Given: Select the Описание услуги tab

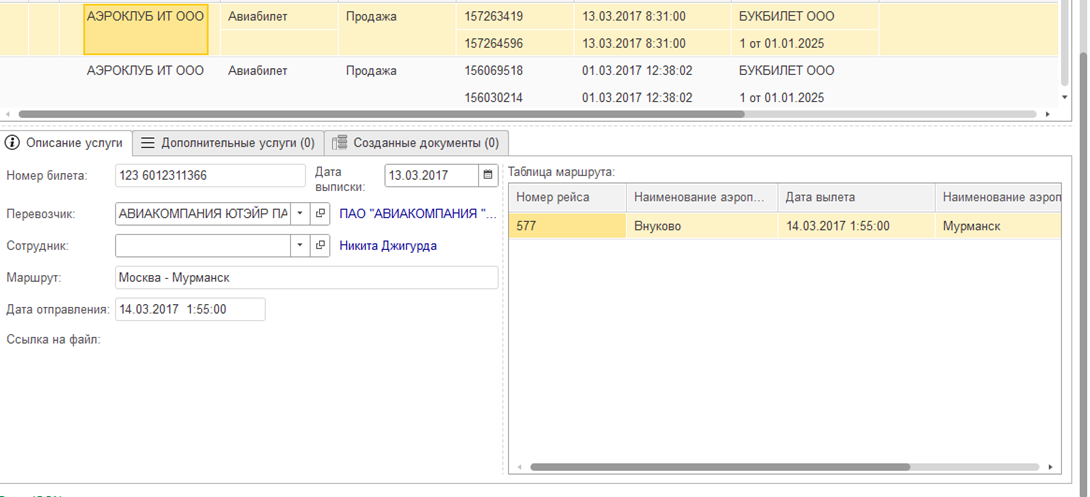Looking at the screenshot, I should [x=65, y=143].
